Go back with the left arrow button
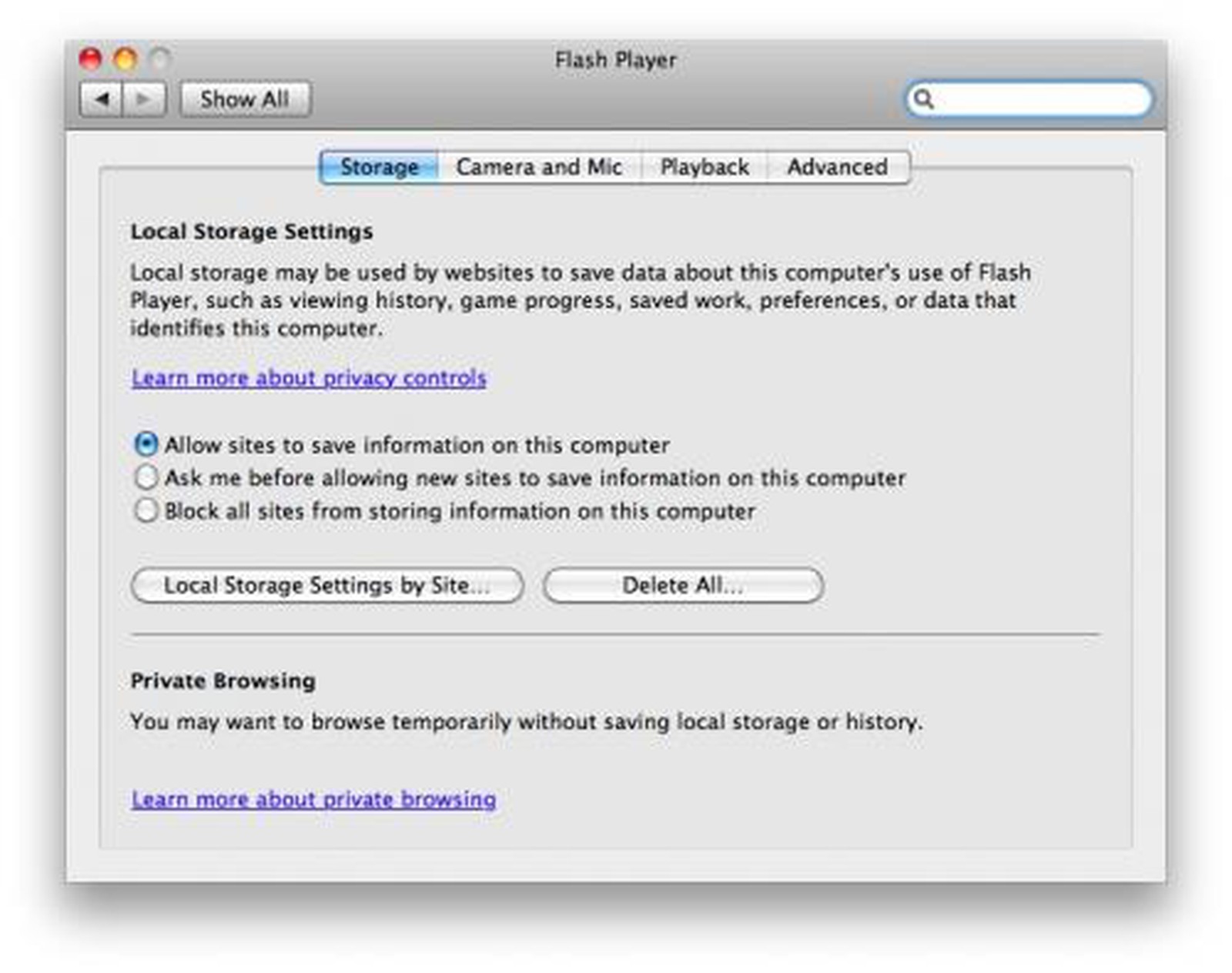The width and height of the screenshot is (1232, 973). tap(101, 99)
